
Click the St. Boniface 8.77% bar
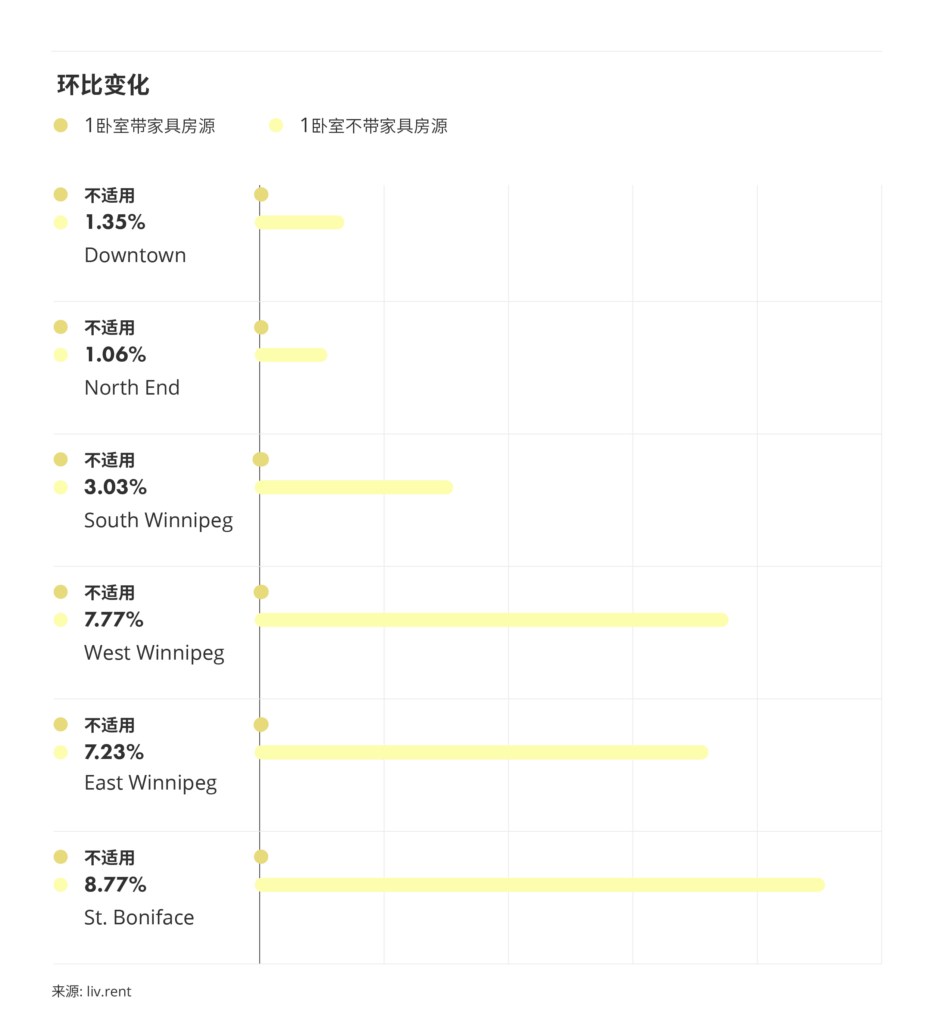pyautogui.click(x=540, y=885)
